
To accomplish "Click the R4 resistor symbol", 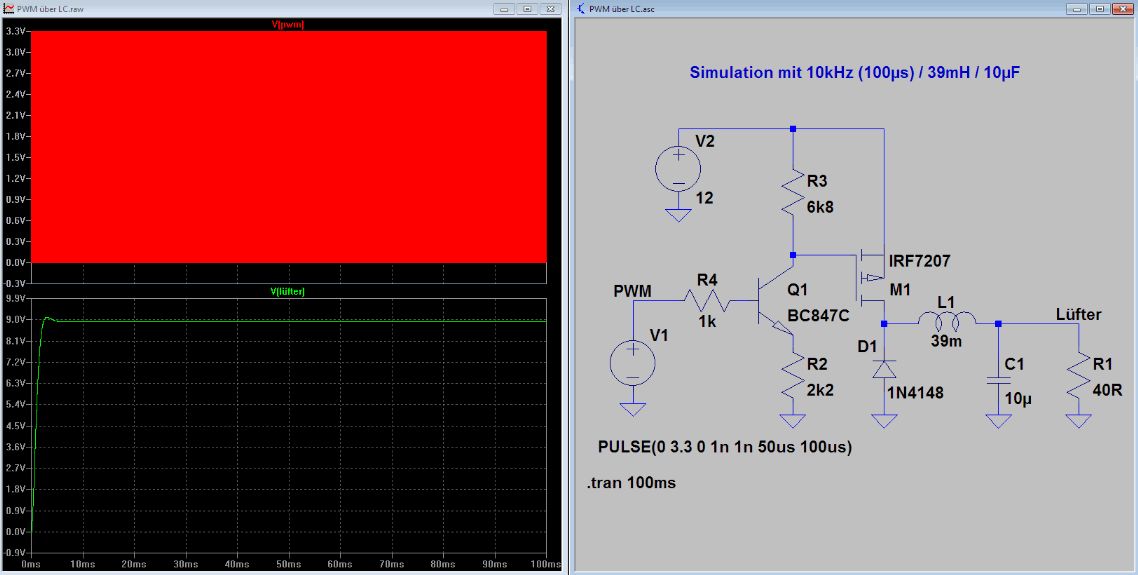I will (706, 300).
